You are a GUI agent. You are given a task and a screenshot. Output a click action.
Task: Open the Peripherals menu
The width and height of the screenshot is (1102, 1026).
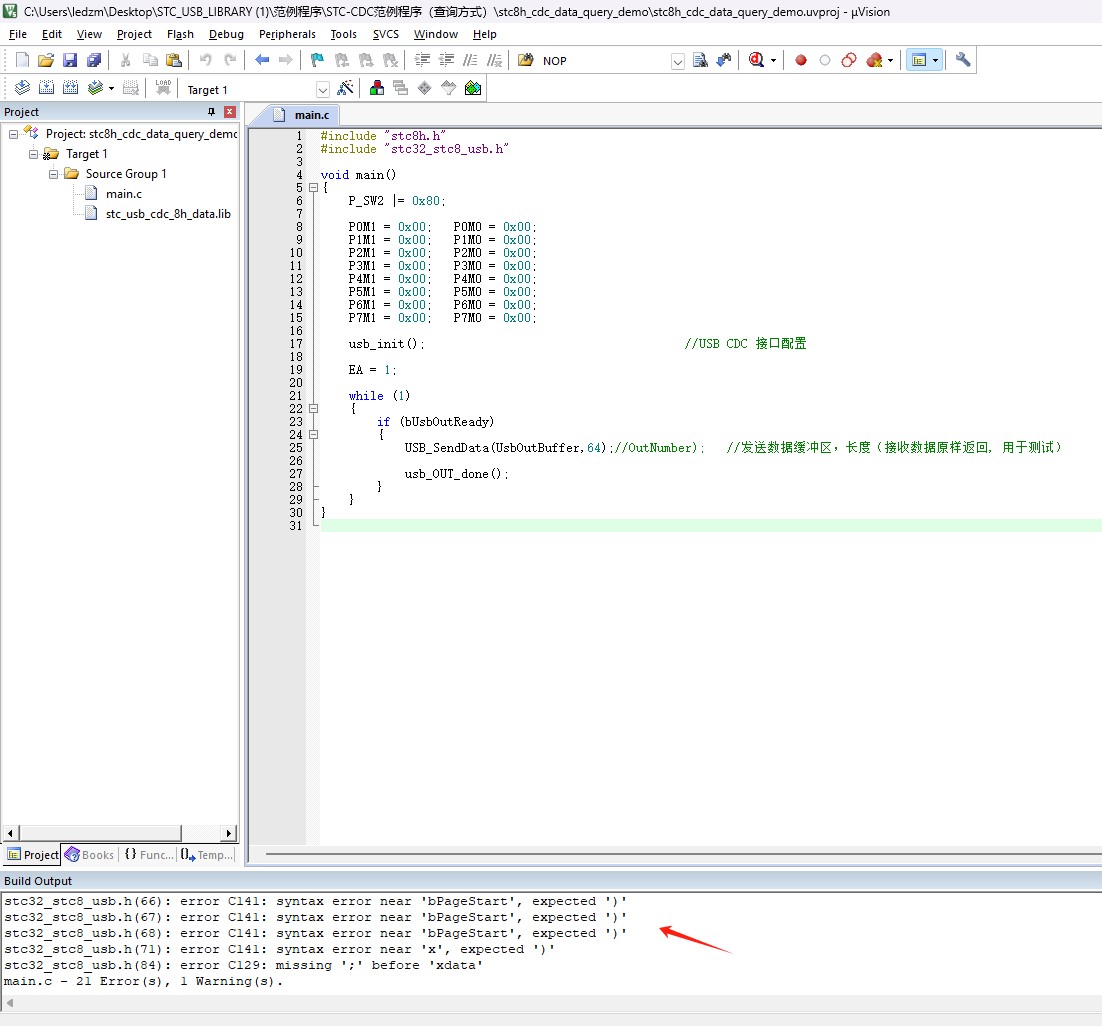click(287, 34)
